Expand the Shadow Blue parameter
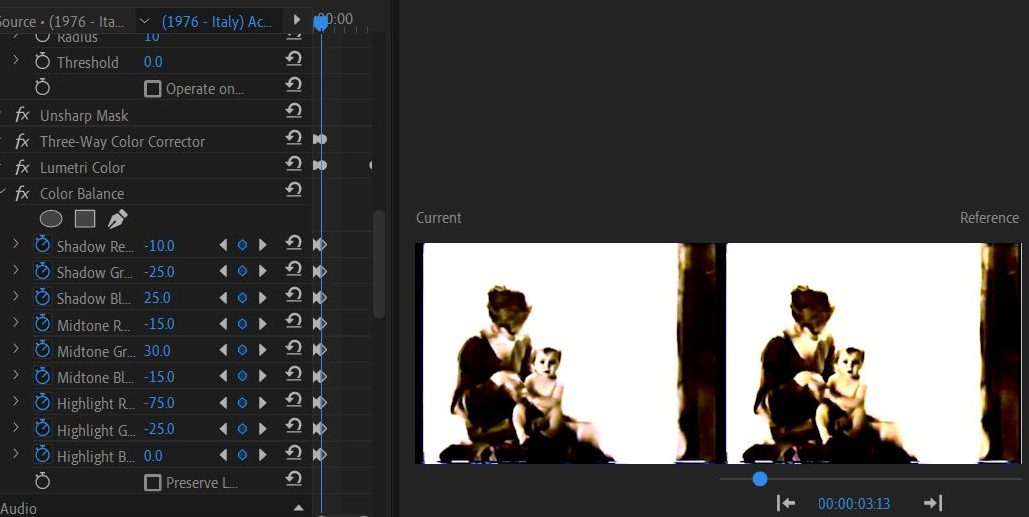Viewport: 1029px width, 517px height. (16, 297)
